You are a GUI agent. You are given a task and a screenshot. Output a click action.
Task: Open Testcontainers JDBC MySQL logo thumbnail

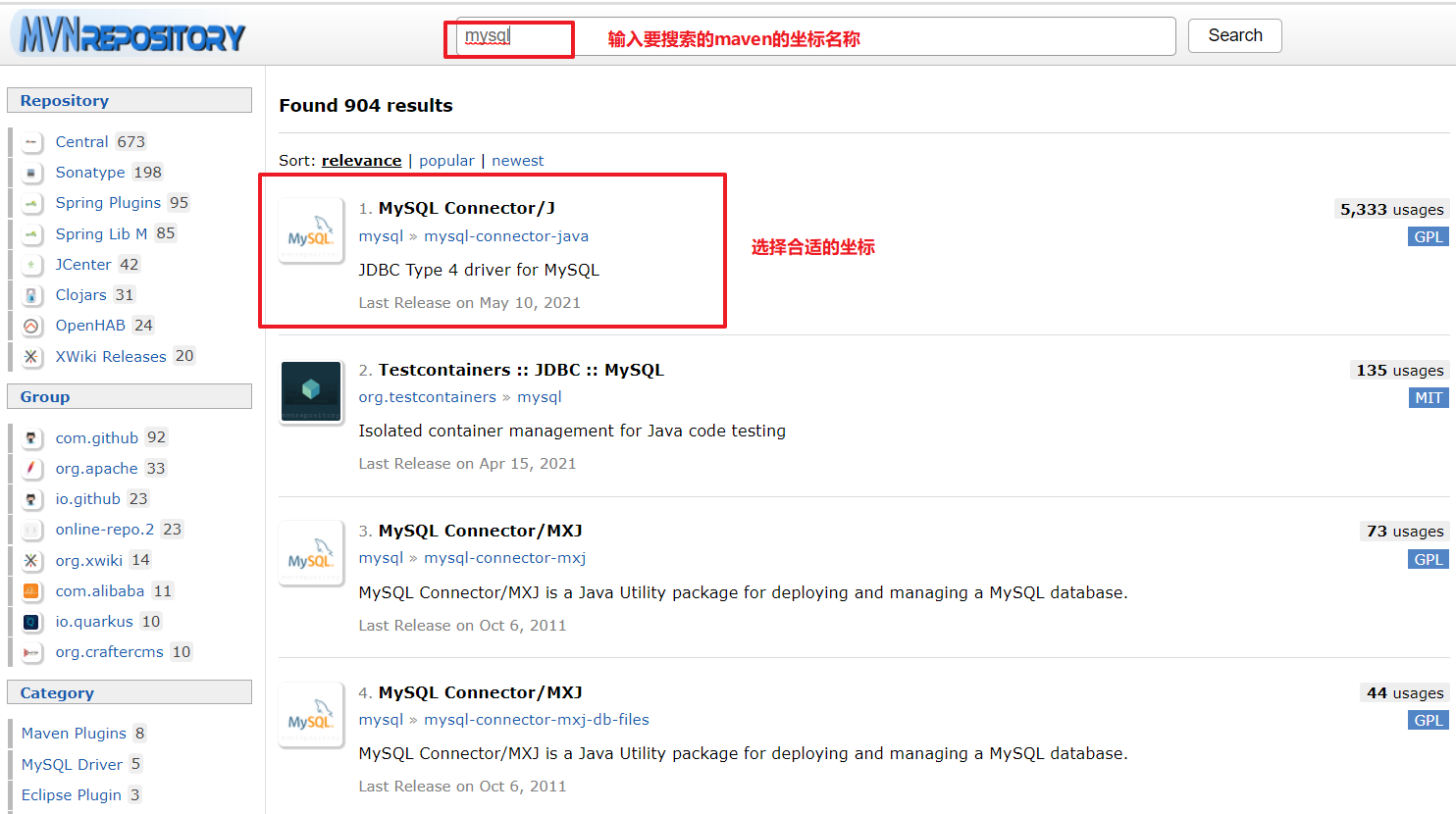(311, 391)
